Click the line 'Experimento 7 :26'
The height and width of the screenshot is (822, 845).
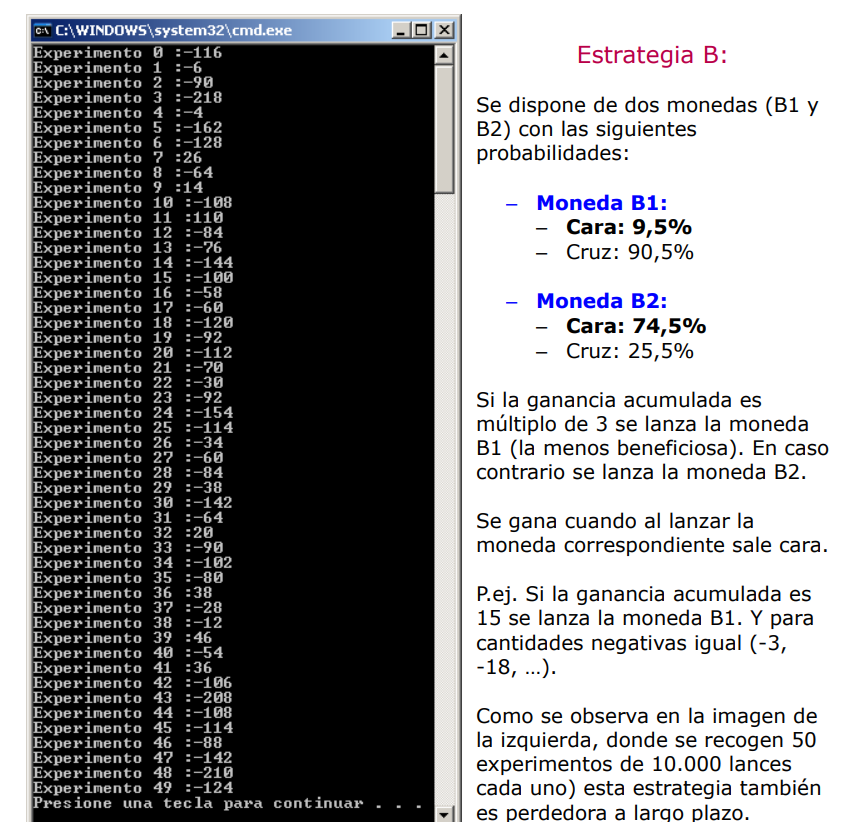[117, 158]
